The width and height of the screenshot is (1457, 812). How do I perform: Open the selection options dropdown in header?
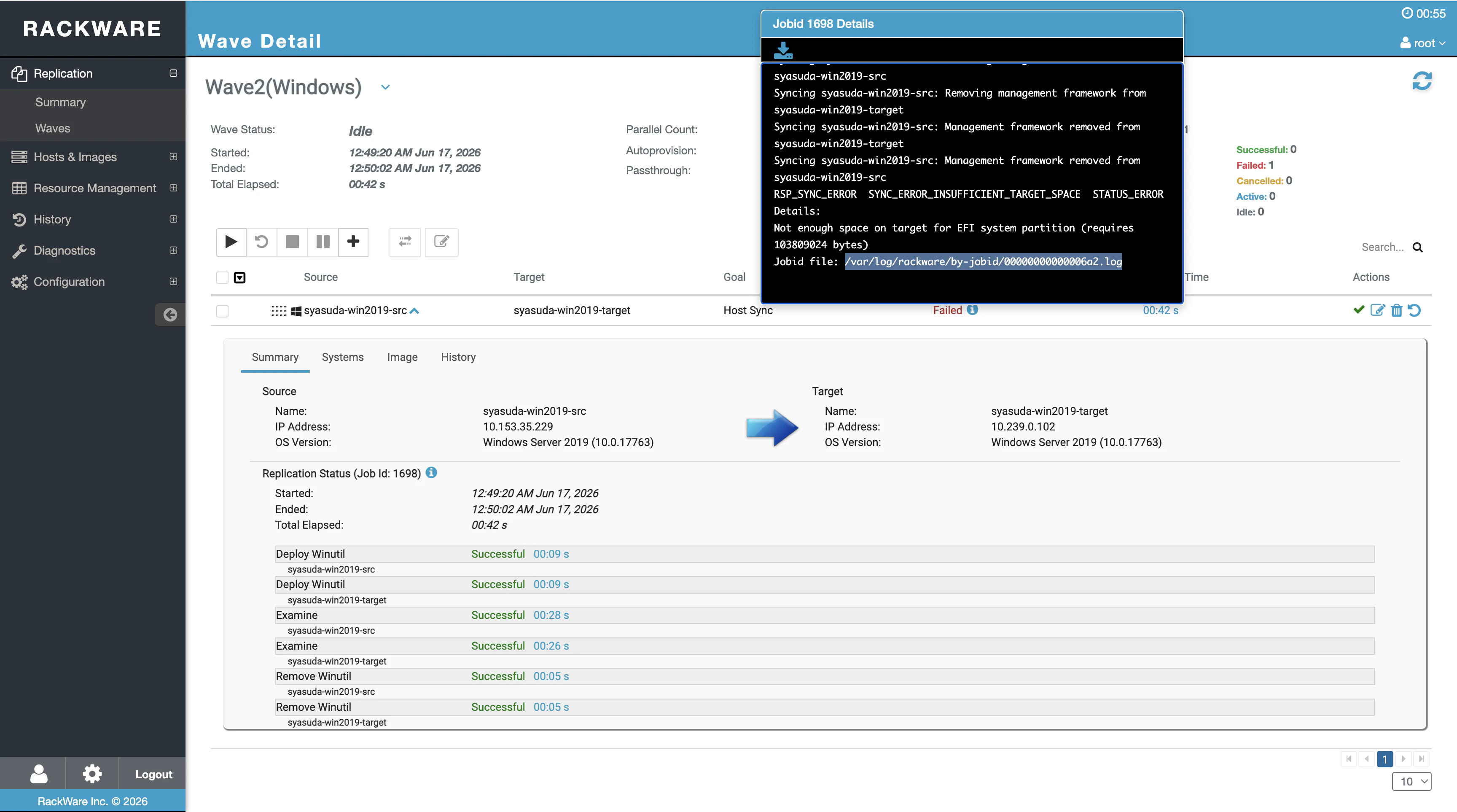click(240, 278)
